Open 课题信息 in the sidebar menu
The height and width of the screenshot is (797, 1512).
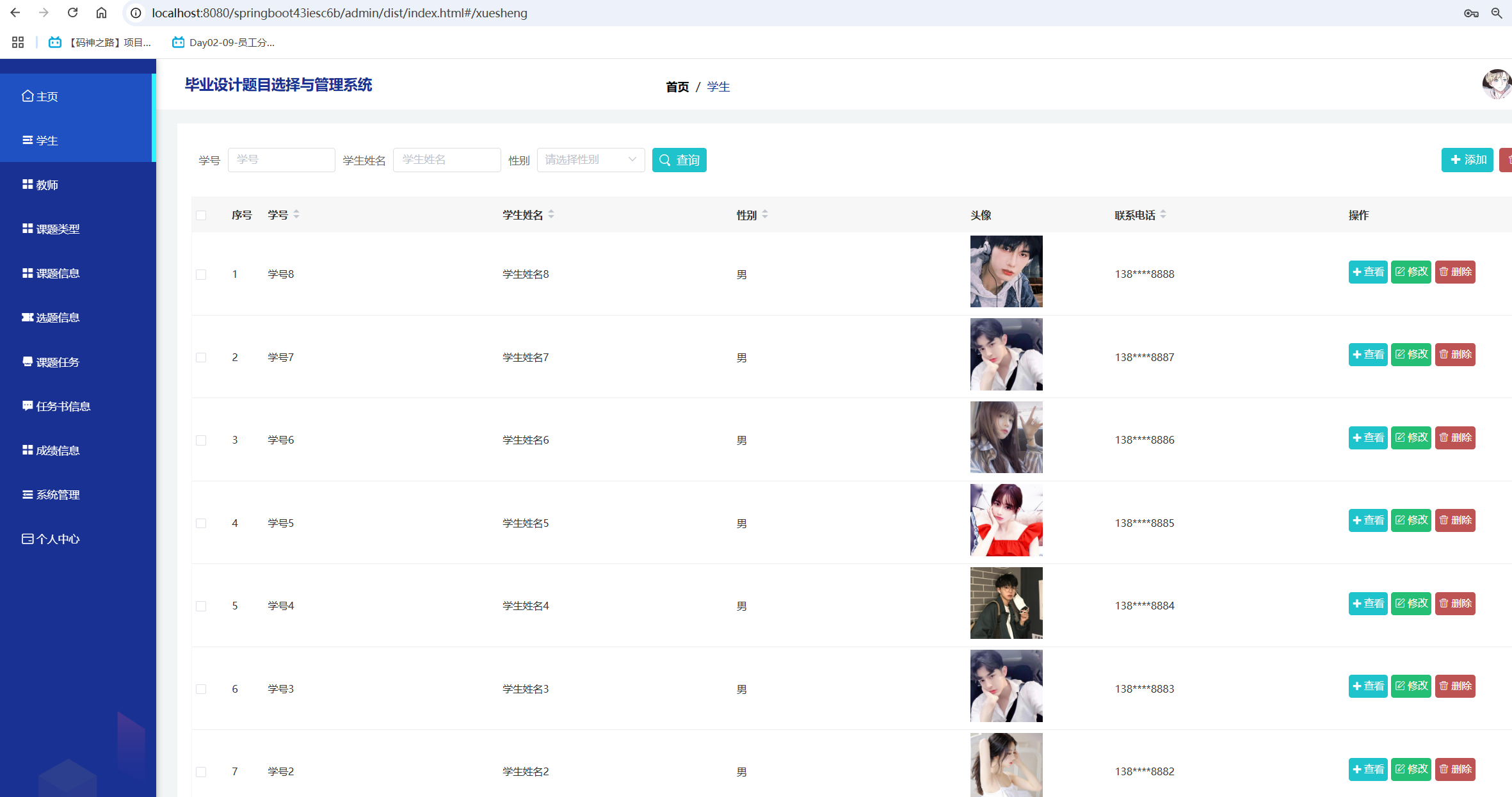[58, 273]
